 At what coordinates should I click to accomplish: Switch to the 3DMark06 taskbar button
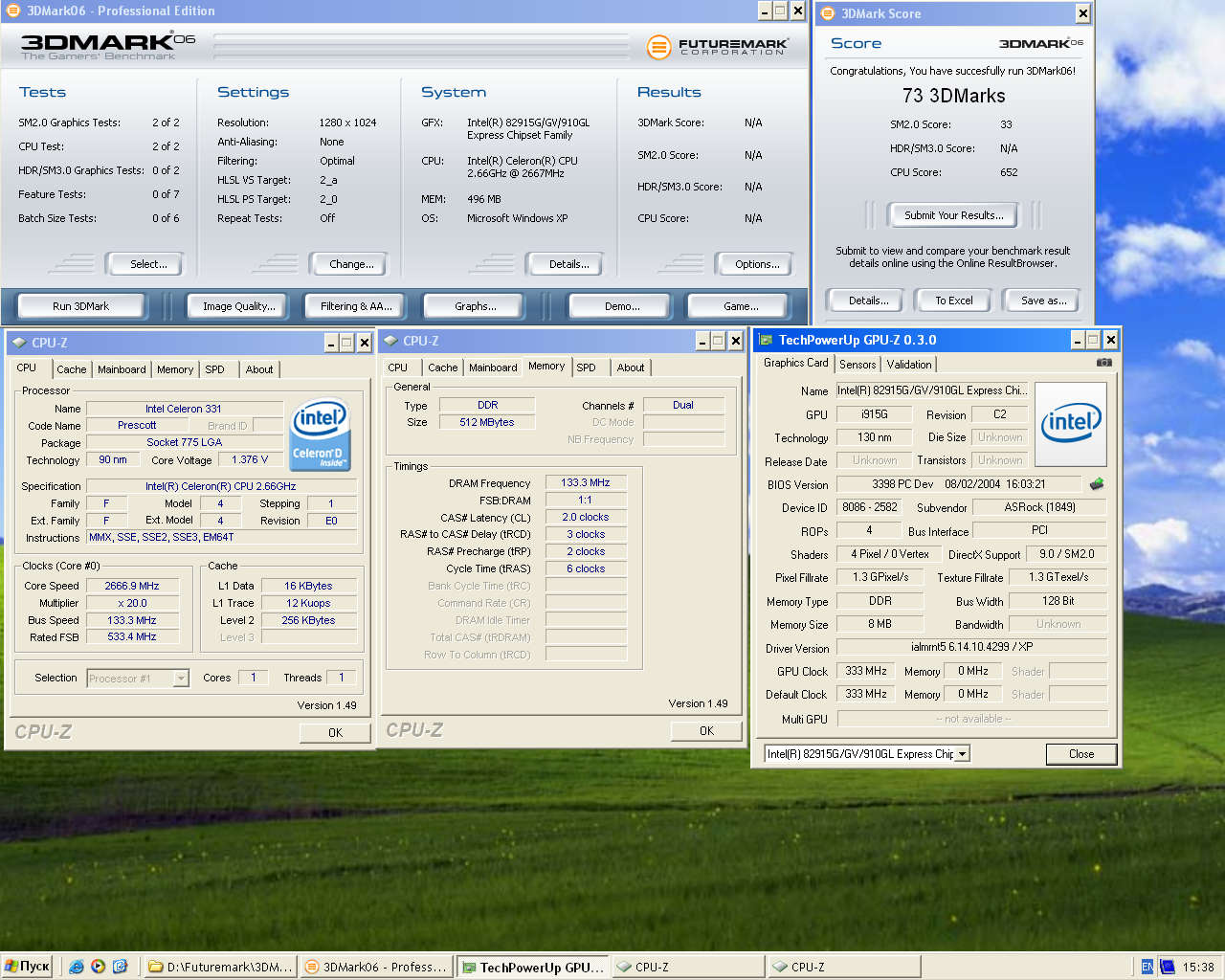[x=376, y=967]
